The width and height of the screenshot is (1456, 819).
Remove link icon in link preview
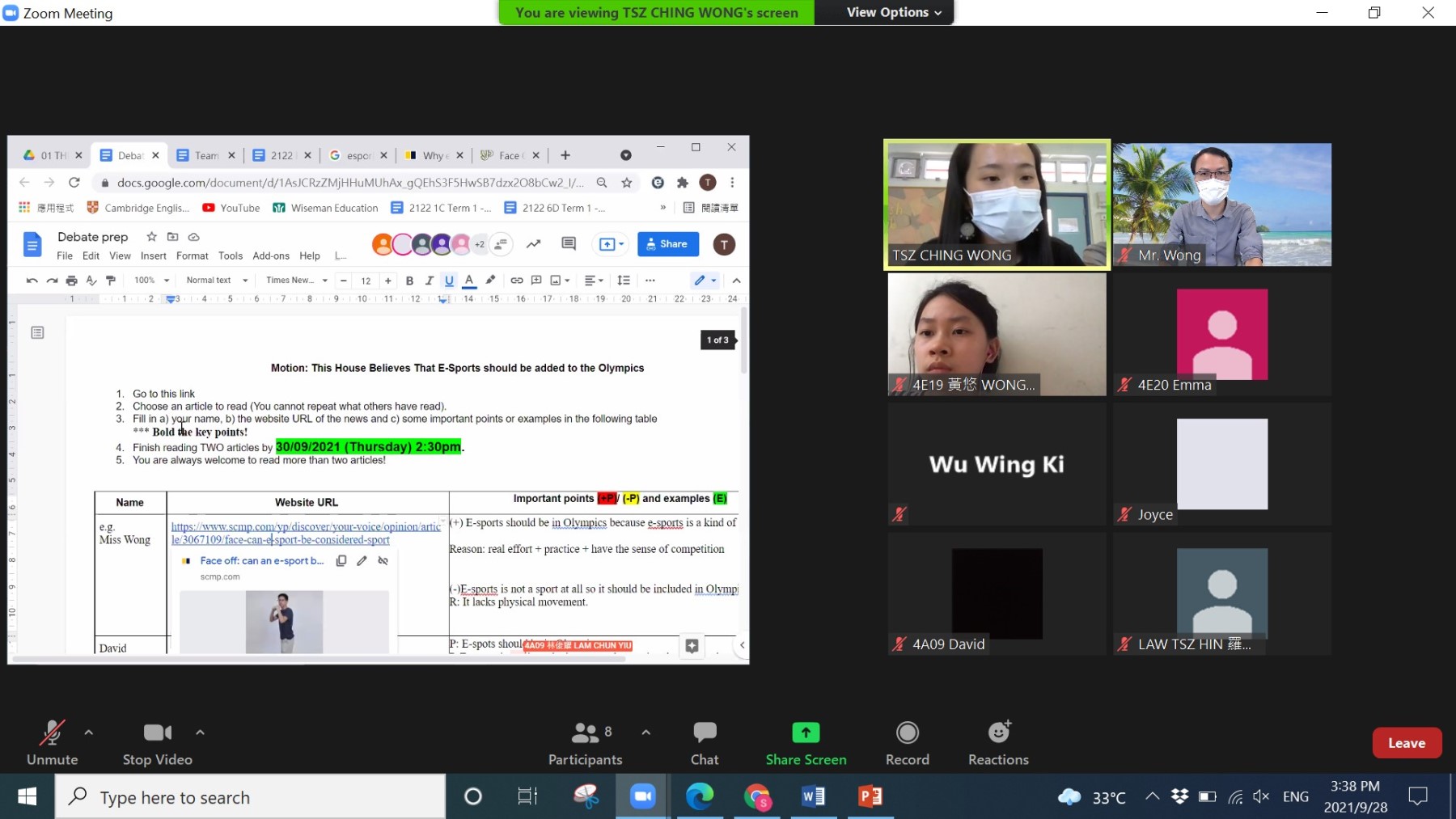[383, 560]
